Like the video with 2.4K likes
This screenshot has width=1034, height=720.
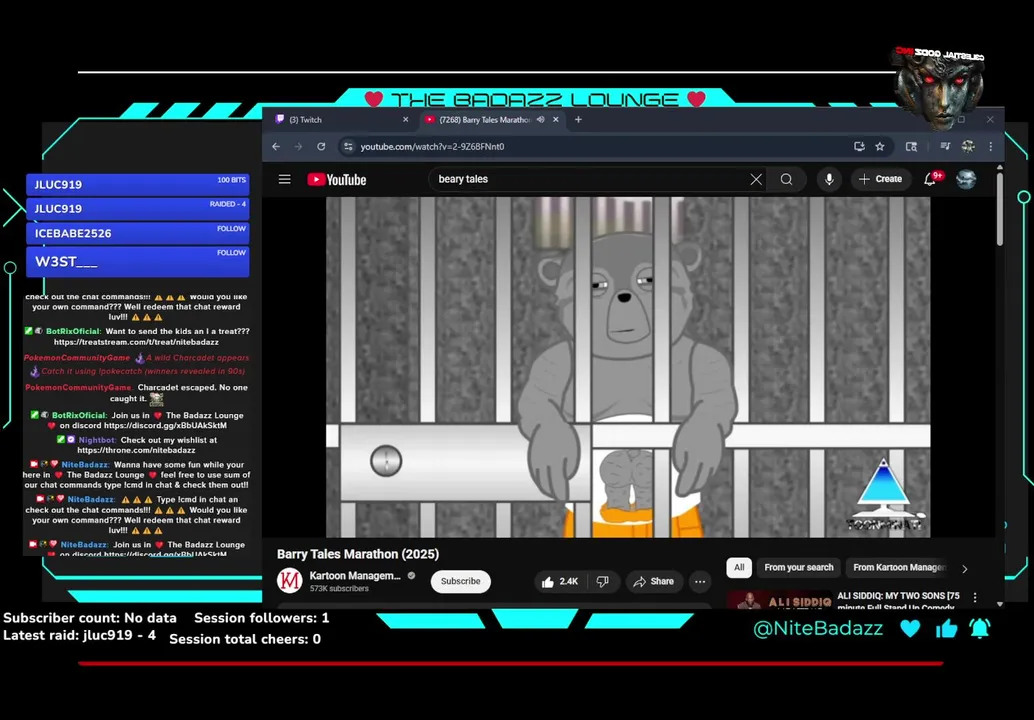(560, 582)
